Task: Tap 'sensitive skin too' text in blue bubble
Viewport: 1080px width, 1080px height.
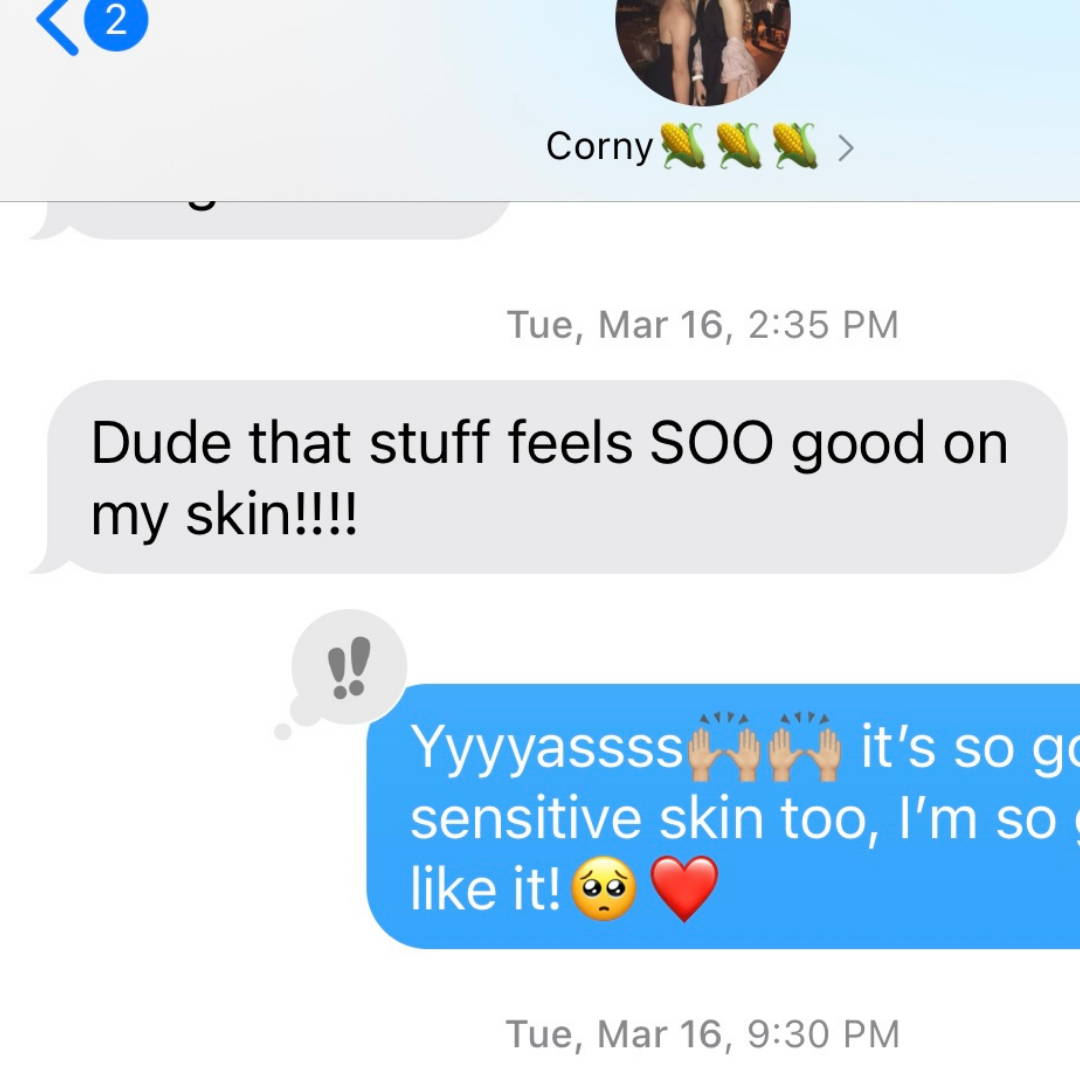Action: [x=646, y=820]
